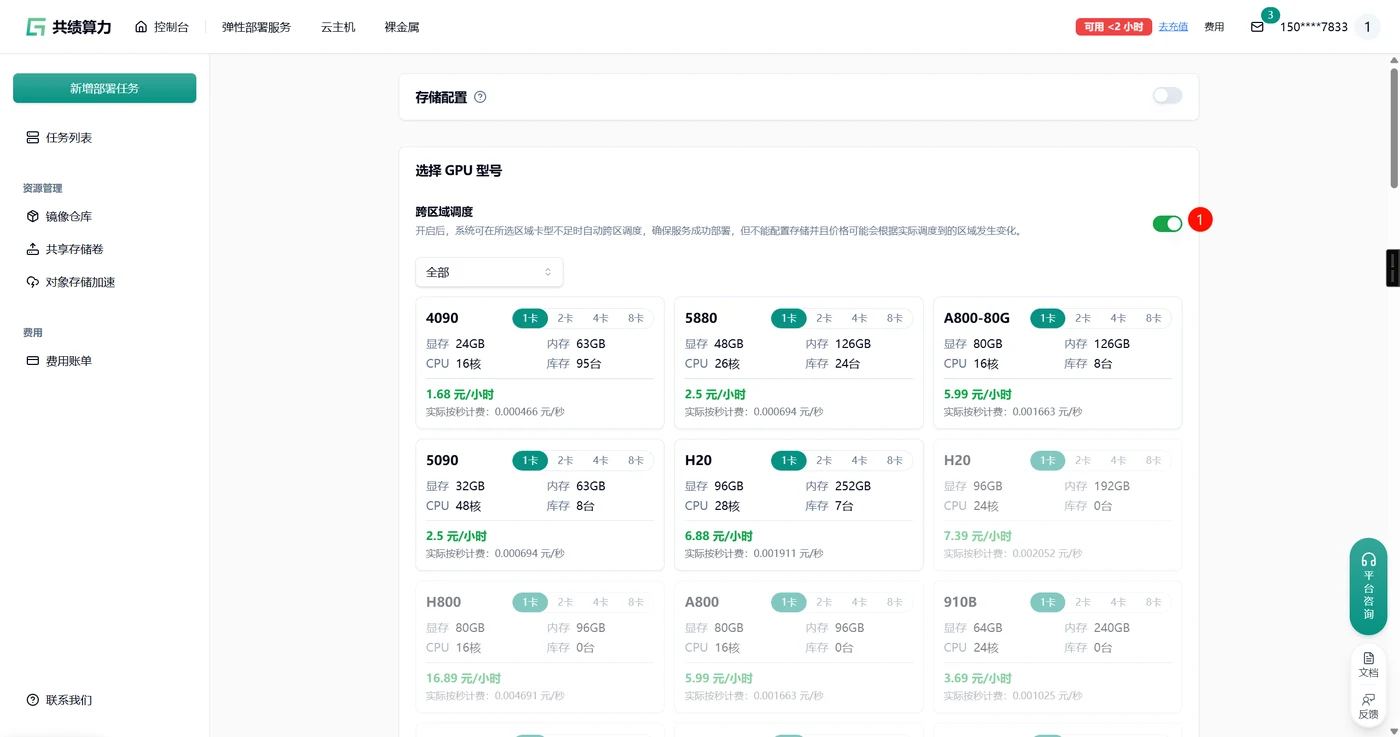1400x737 pixels.
Task: Click 5880 price 2.5 元/小时
Action: pos(715,394)
